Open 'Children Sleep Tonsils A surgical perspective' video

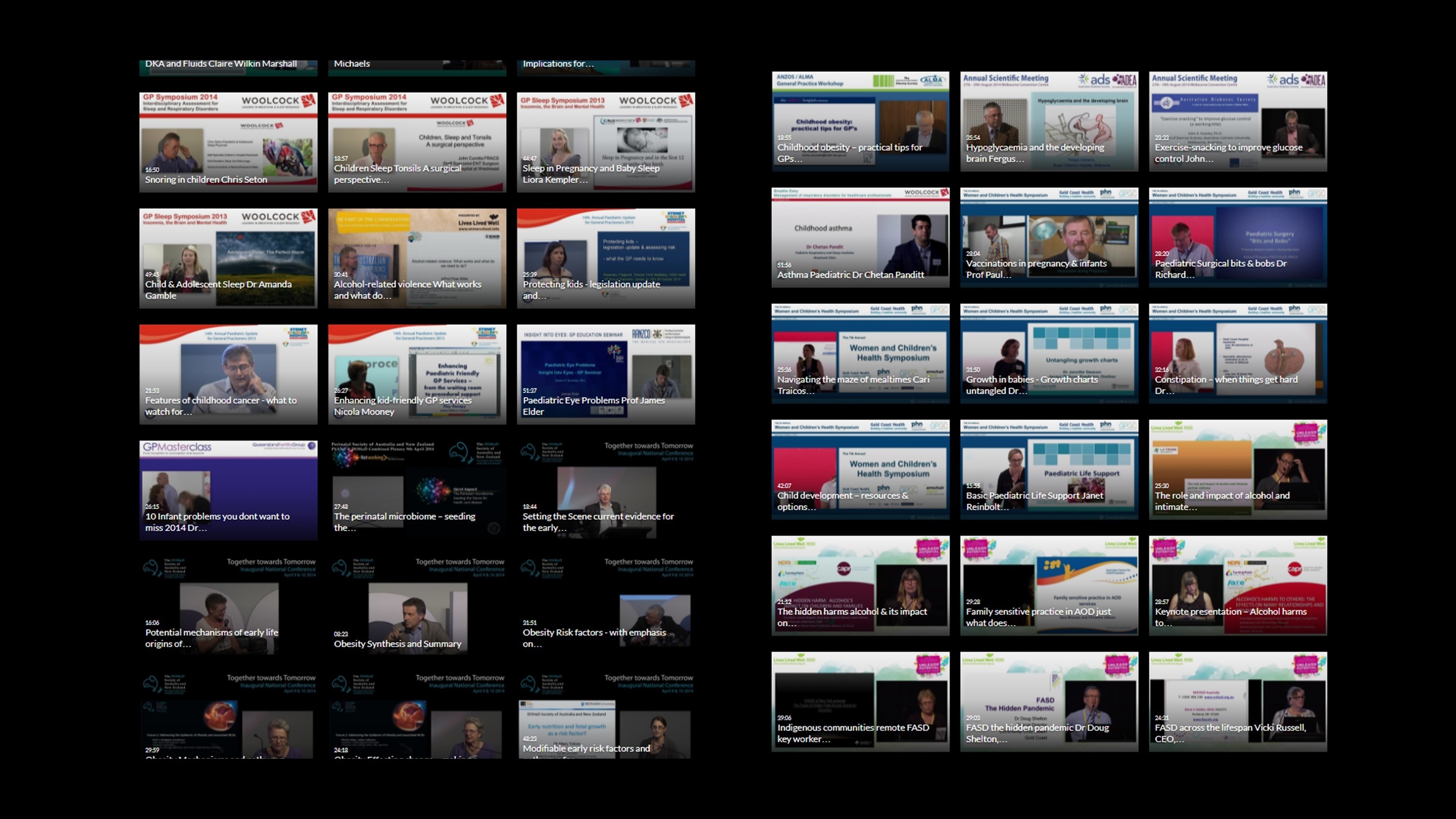click(417, 142)
